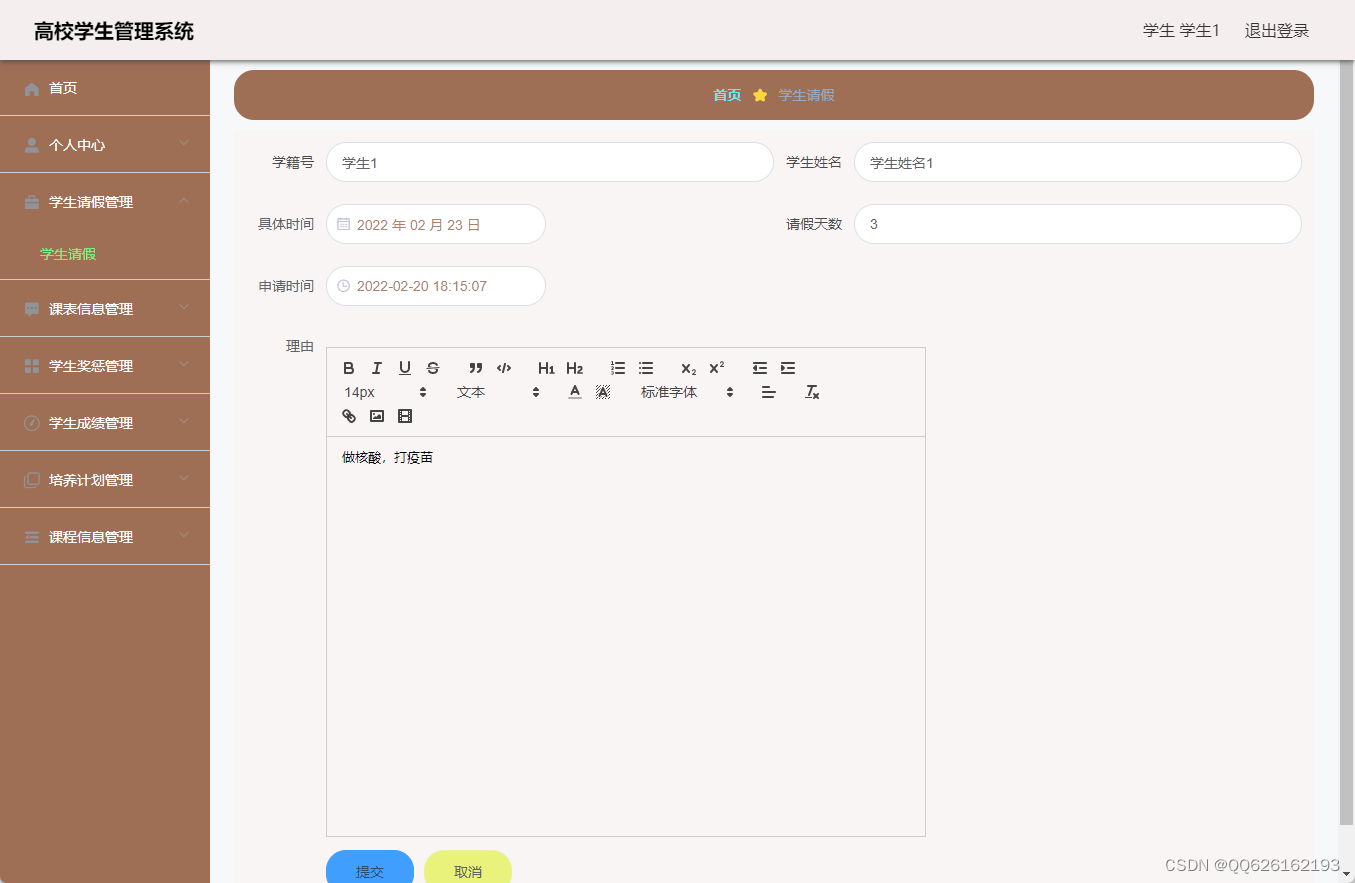1355x883 pixels.
Task: Apply Heading 2 style (H2)
Action: (x=574, y=368)
